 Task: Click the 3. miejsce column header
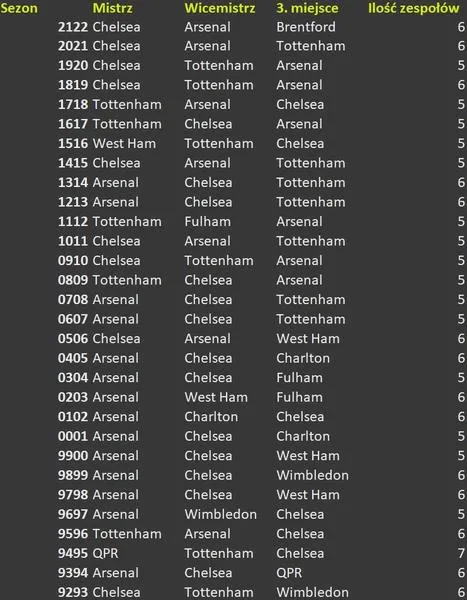click(x=307, y=8)
